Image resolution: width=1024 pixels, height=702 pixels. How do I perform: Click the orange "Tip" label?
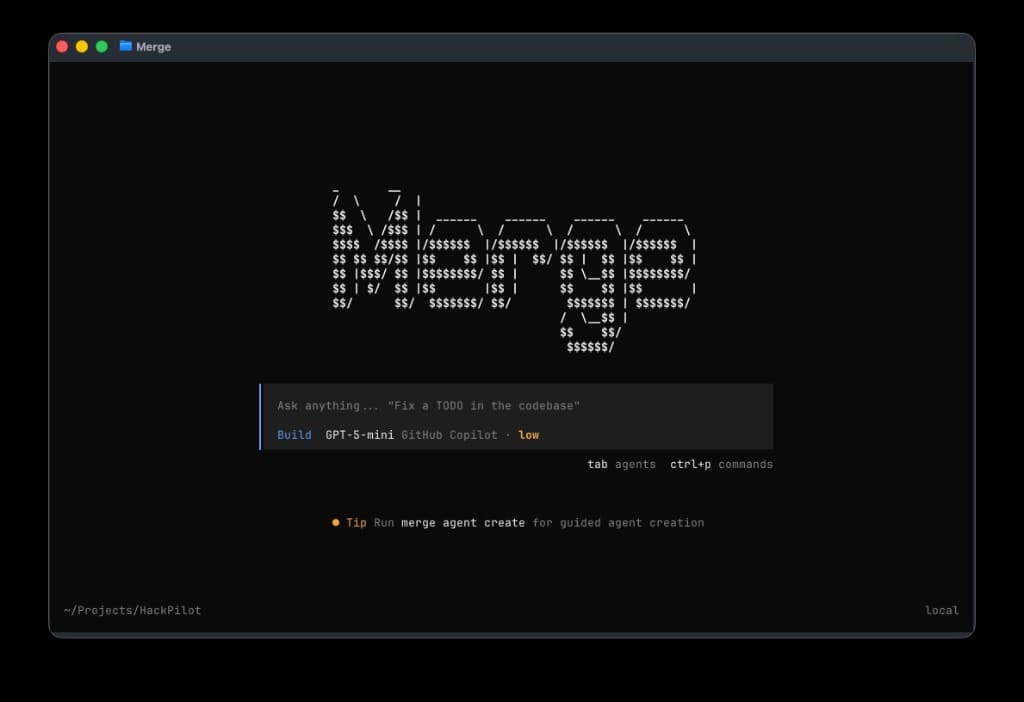(x=356, y=523)
